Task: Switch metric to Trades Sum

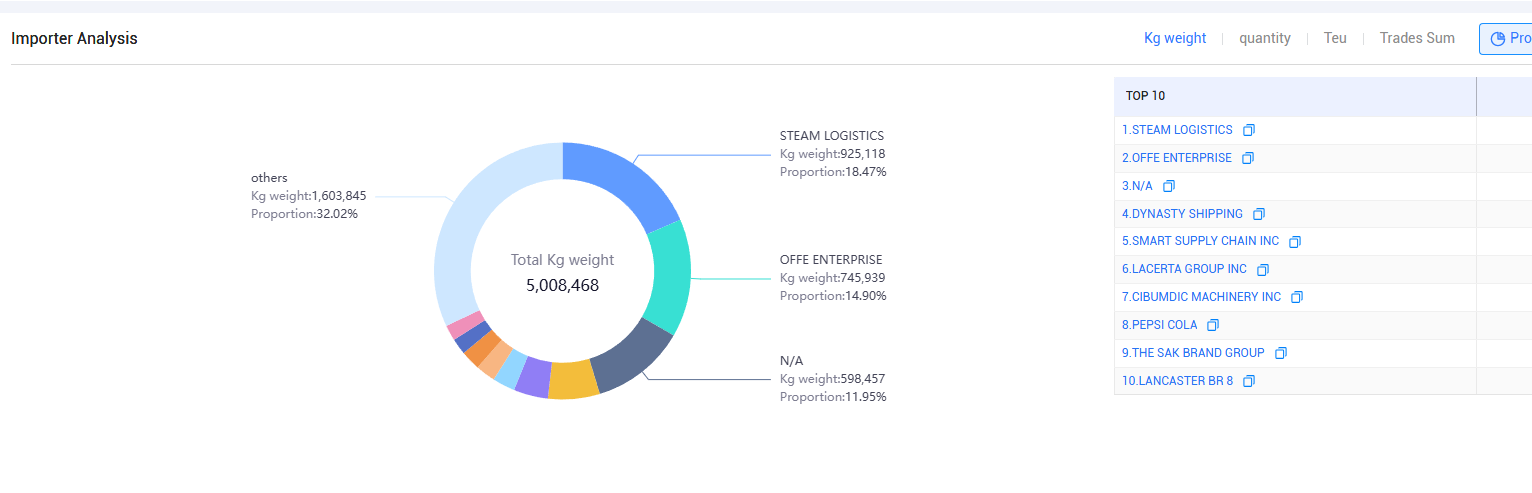Action: 1417,38
